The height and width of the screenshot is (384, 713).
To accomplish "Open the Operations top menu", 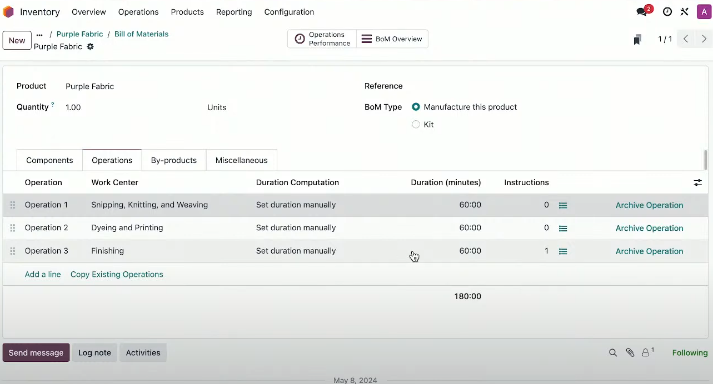I will tap(138, 12).
